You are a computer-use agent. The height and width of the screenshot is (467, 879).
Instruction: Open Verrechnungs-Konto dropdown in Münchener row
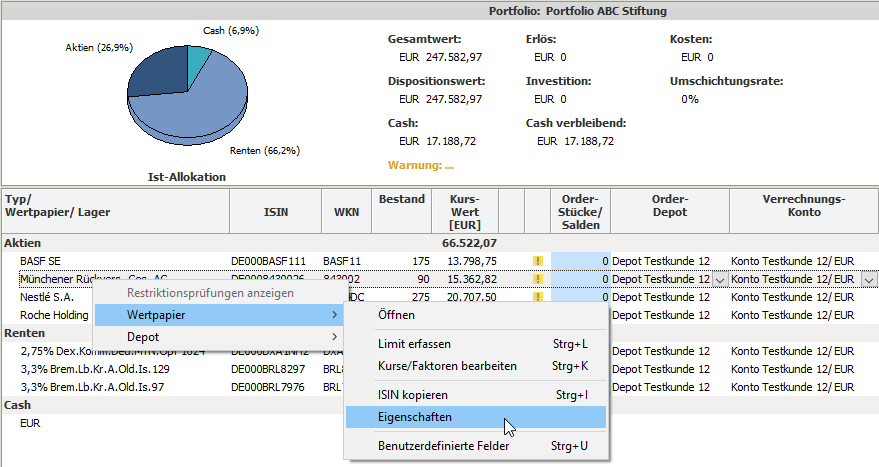pyautogui.click(x=868, y=279)
